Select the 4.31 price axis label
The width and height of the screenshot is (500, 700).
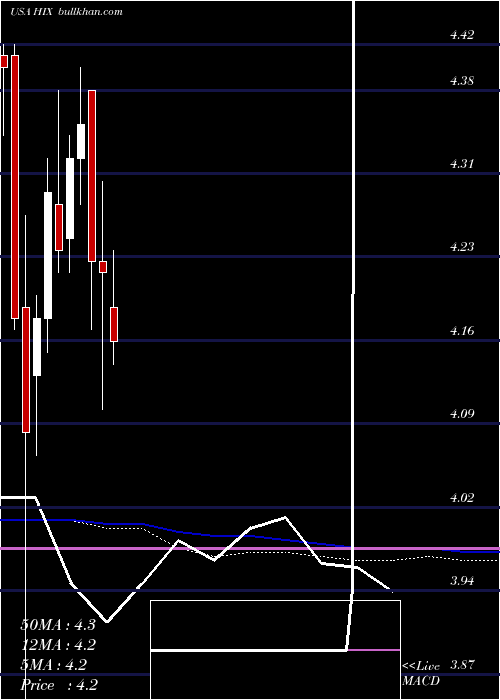462,164
